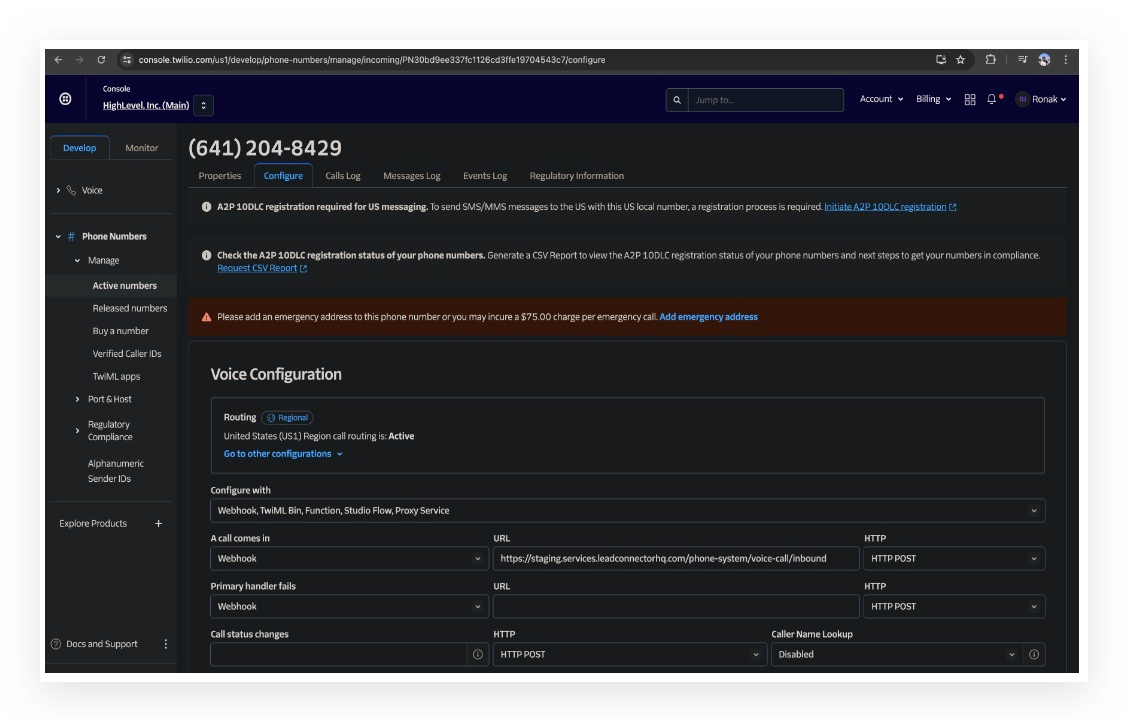Click the A call comes in URL field
This screenshot has width=1128, height=722.
click(676, 559)
